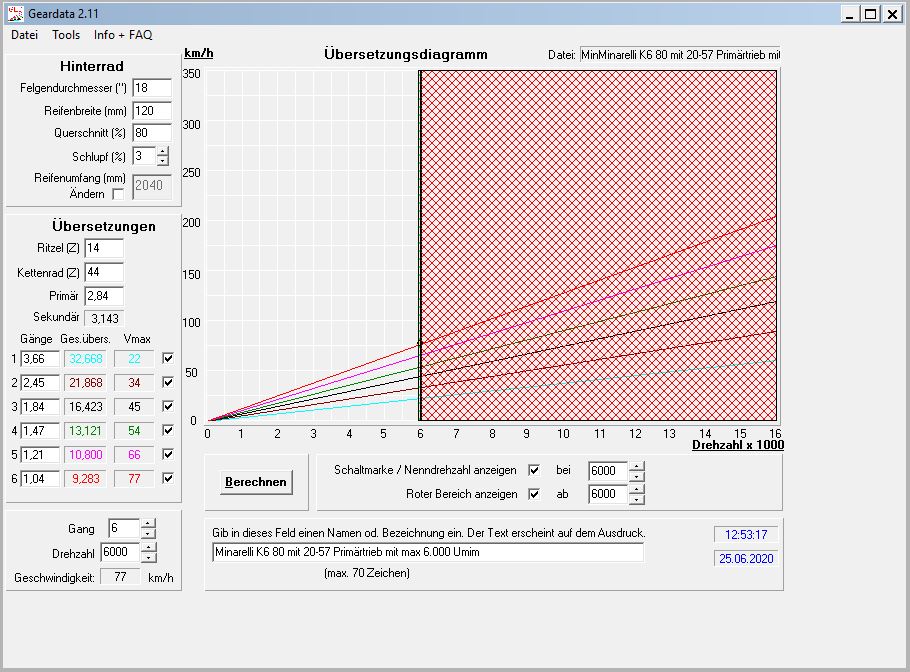Screen dimensions: 910x672
Task: Open the Datei menu
Action: pos(25,35)
